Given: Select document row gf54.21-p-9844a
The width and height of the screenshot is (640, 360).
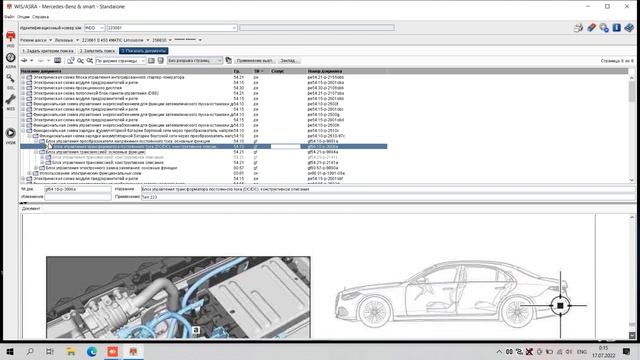Looking at the screenshot, I should (x=204, y=152).
